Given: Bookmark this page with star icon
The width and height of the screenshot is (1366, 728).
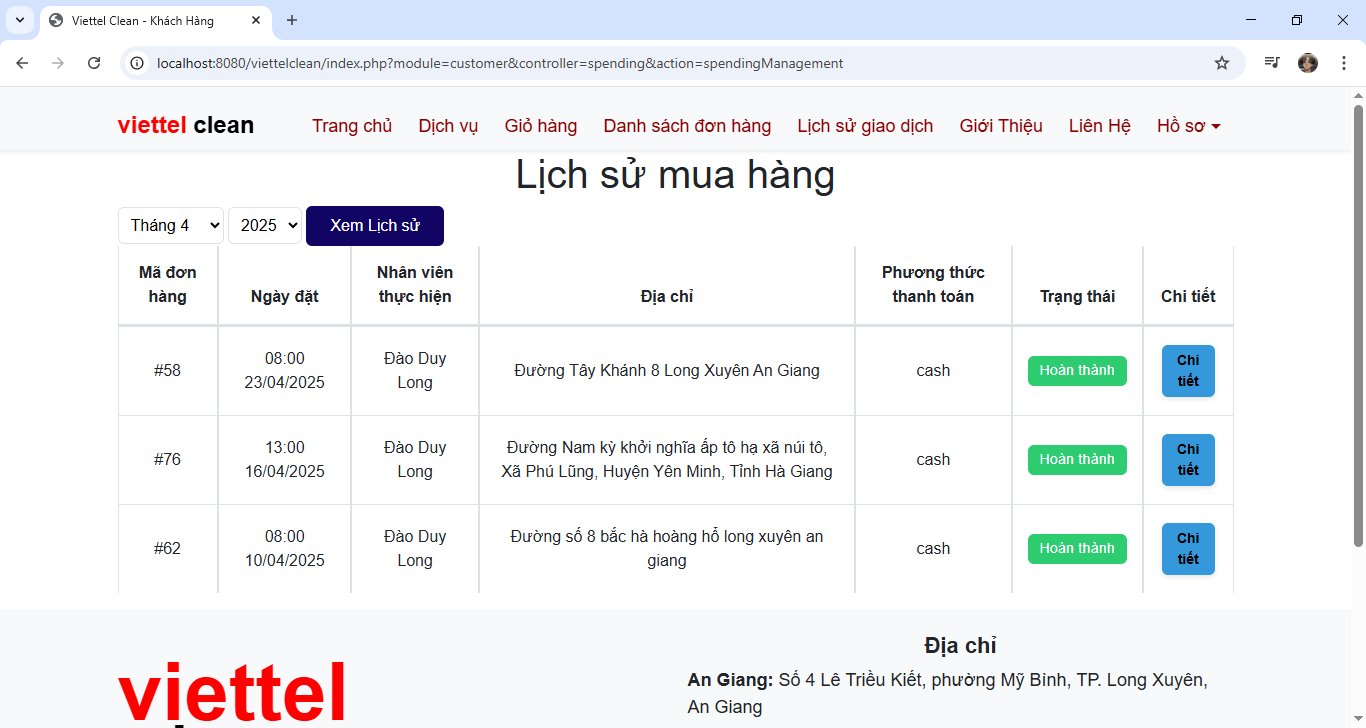Looking at the screenshot, I should point(1221,63).
